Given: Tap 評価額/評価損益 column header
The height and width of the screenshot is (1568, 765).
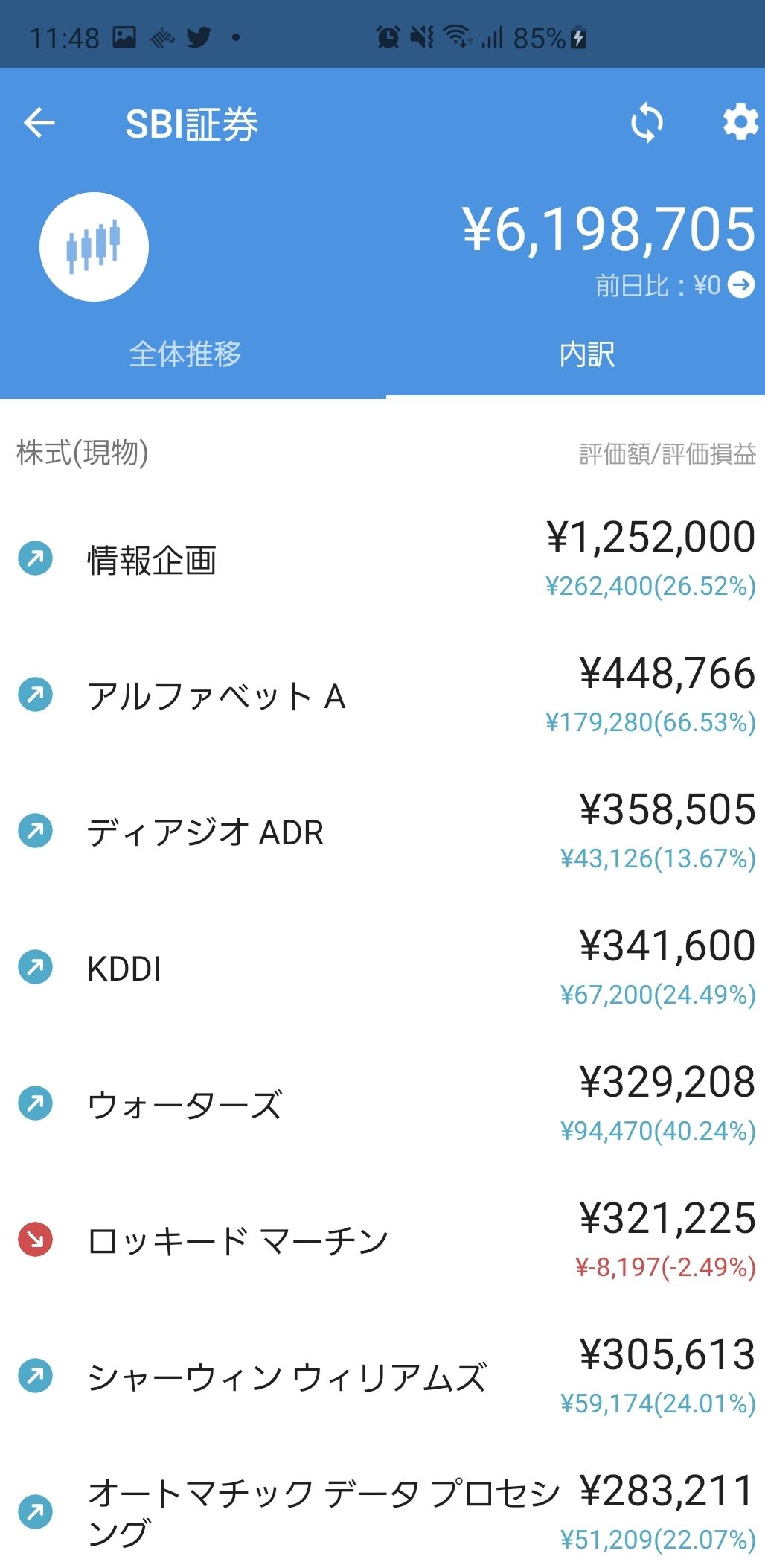Looking at the screenshot, I should click(667, 453).
